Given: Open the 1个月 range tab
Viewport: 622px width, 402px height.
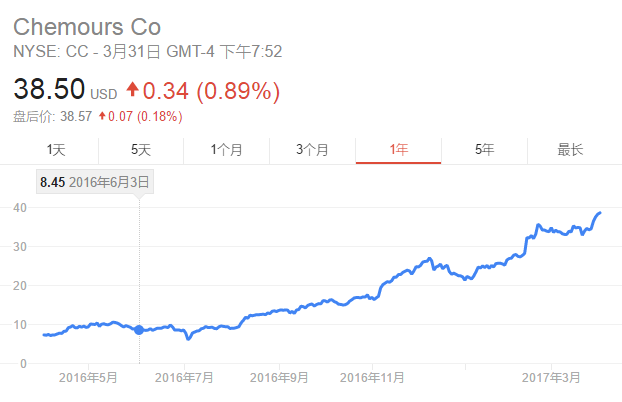Looking at the screenshot, I should coord(227,150).
